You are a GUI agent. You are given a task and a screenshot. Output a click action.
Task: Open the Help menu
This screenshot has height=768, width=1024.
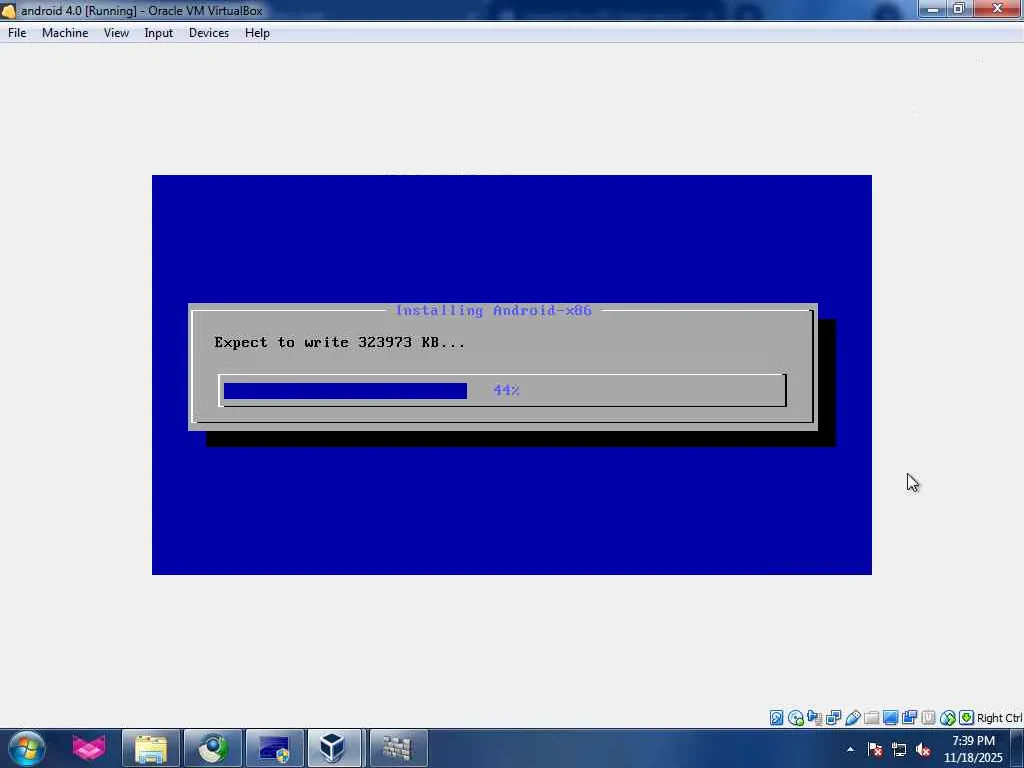(257, 33)
